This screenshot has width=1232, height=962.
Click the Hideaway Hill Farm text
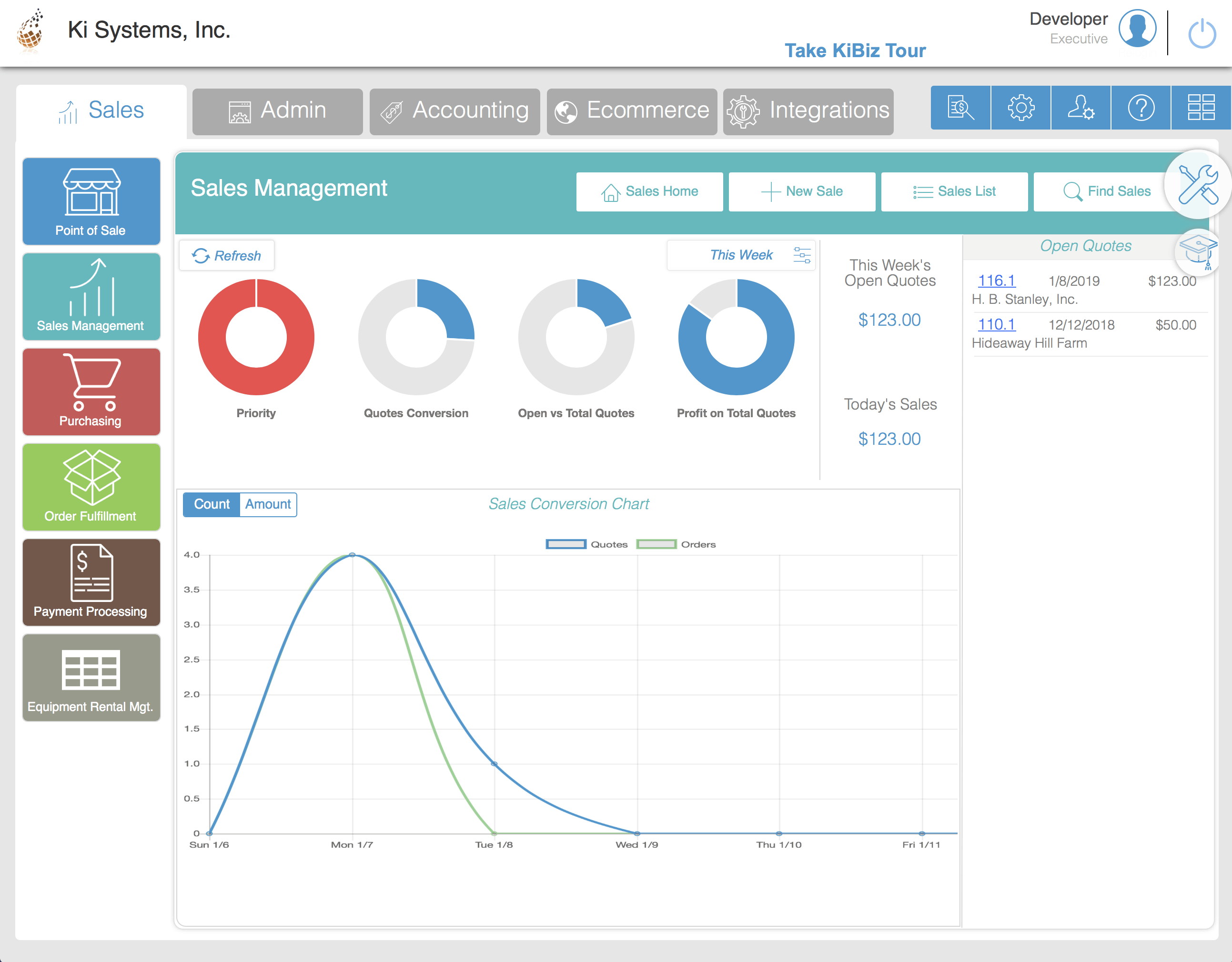[x=1029, y=343]
